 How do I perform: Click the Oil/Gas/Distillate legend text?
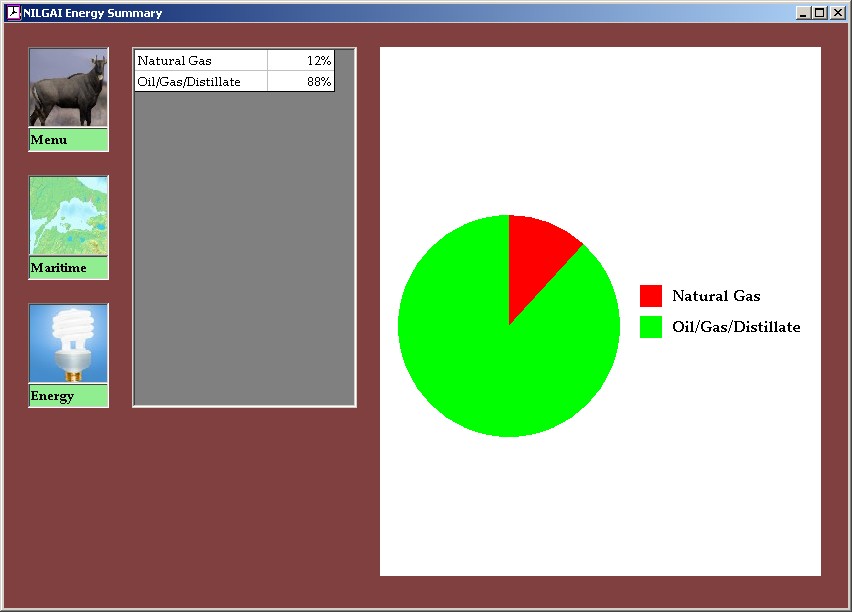736,327
